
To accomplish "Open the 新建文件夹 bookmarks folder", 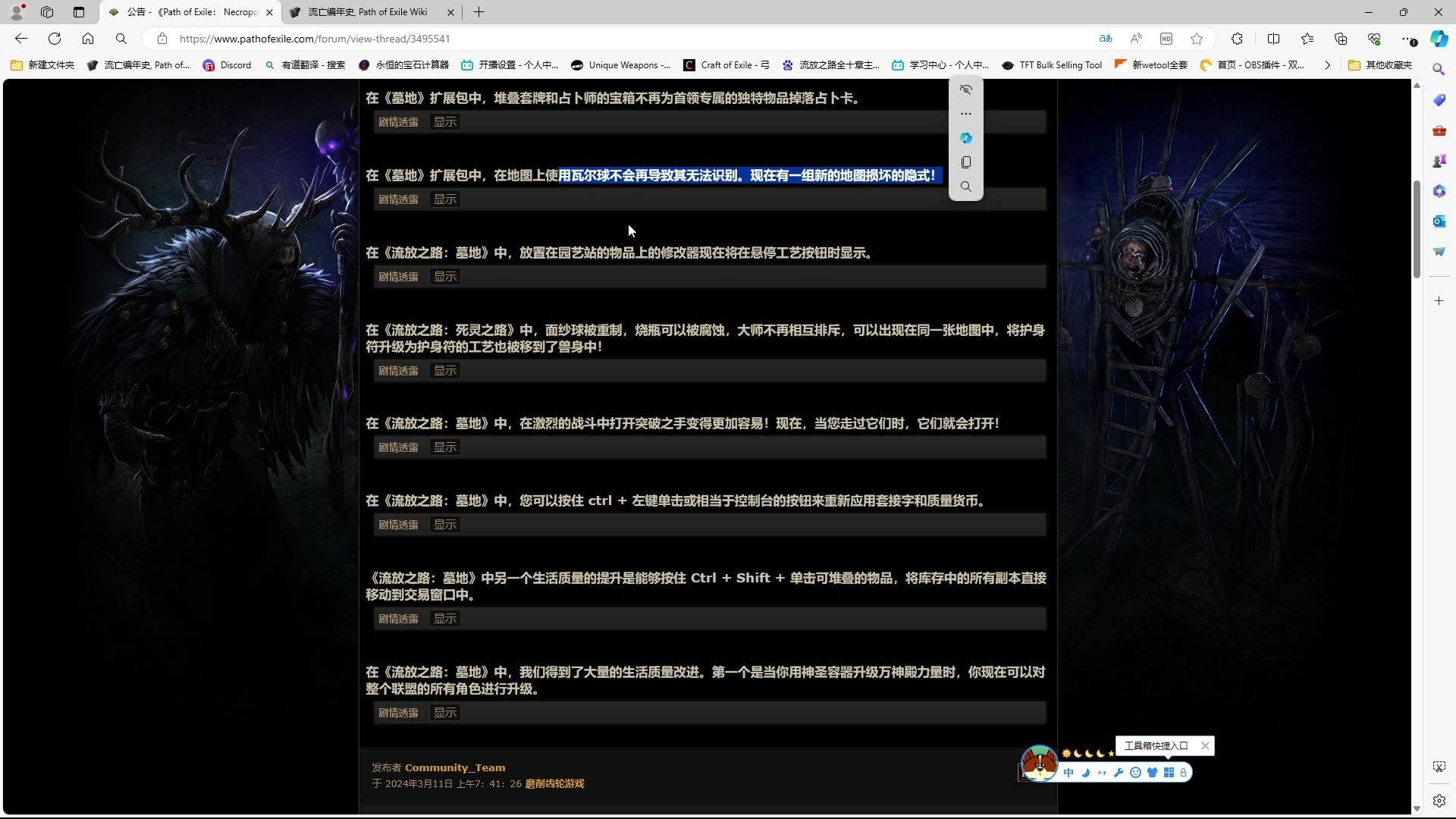I will [x=42, y=65].
